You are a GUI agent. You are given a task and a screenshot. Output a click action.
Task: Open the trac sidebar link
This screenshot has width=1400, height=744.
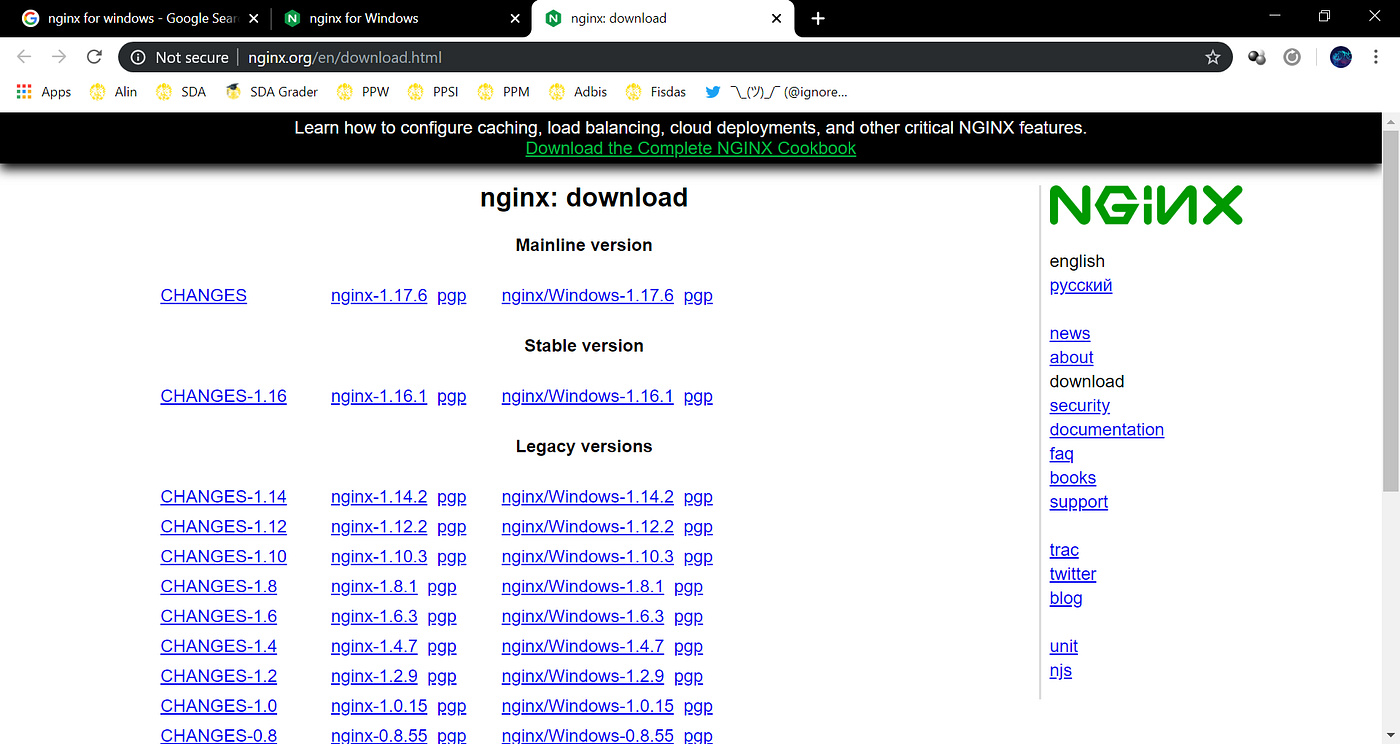point(1064,550)
